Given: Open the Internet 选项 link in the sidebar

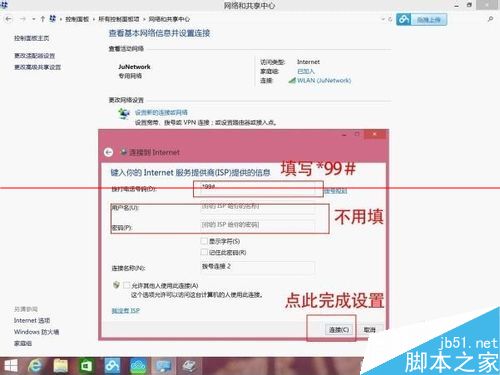Looking at the screenshot, I should click(32, 320).
